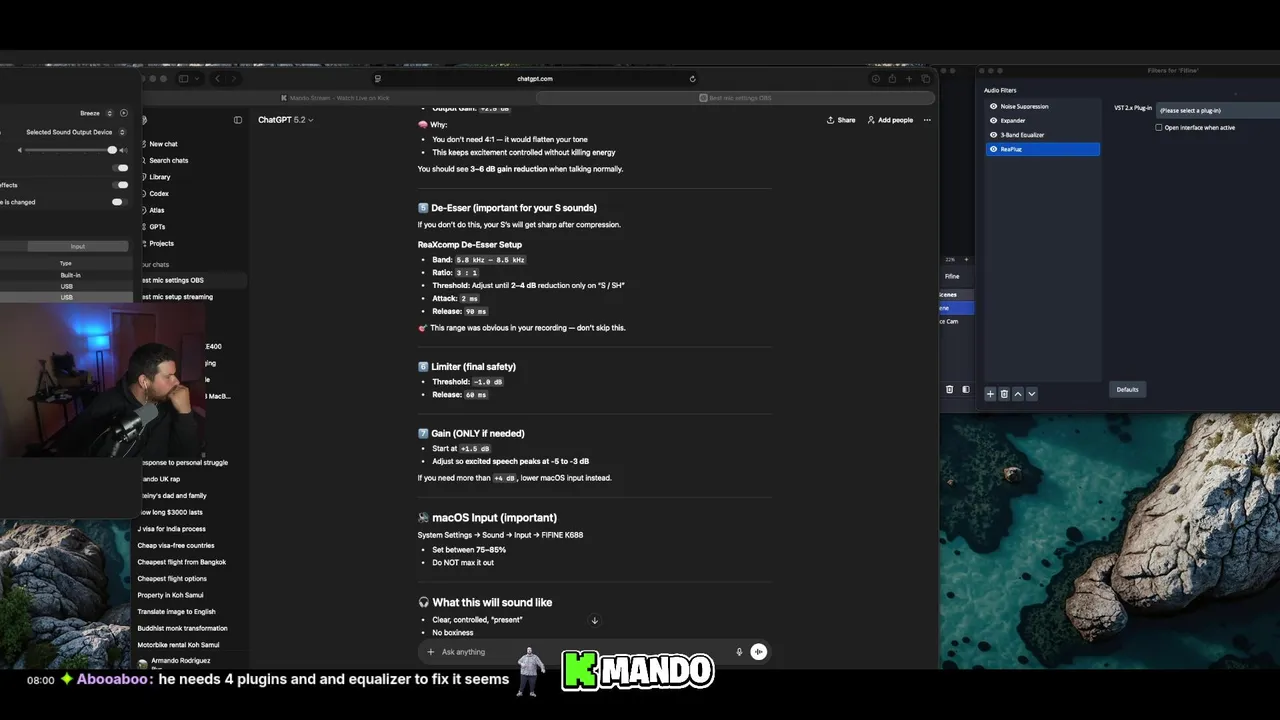The image size is (1280, 720).
Task: Toggle visibility eye for Noise Suppression filter
Action: (x=993, y=106)
